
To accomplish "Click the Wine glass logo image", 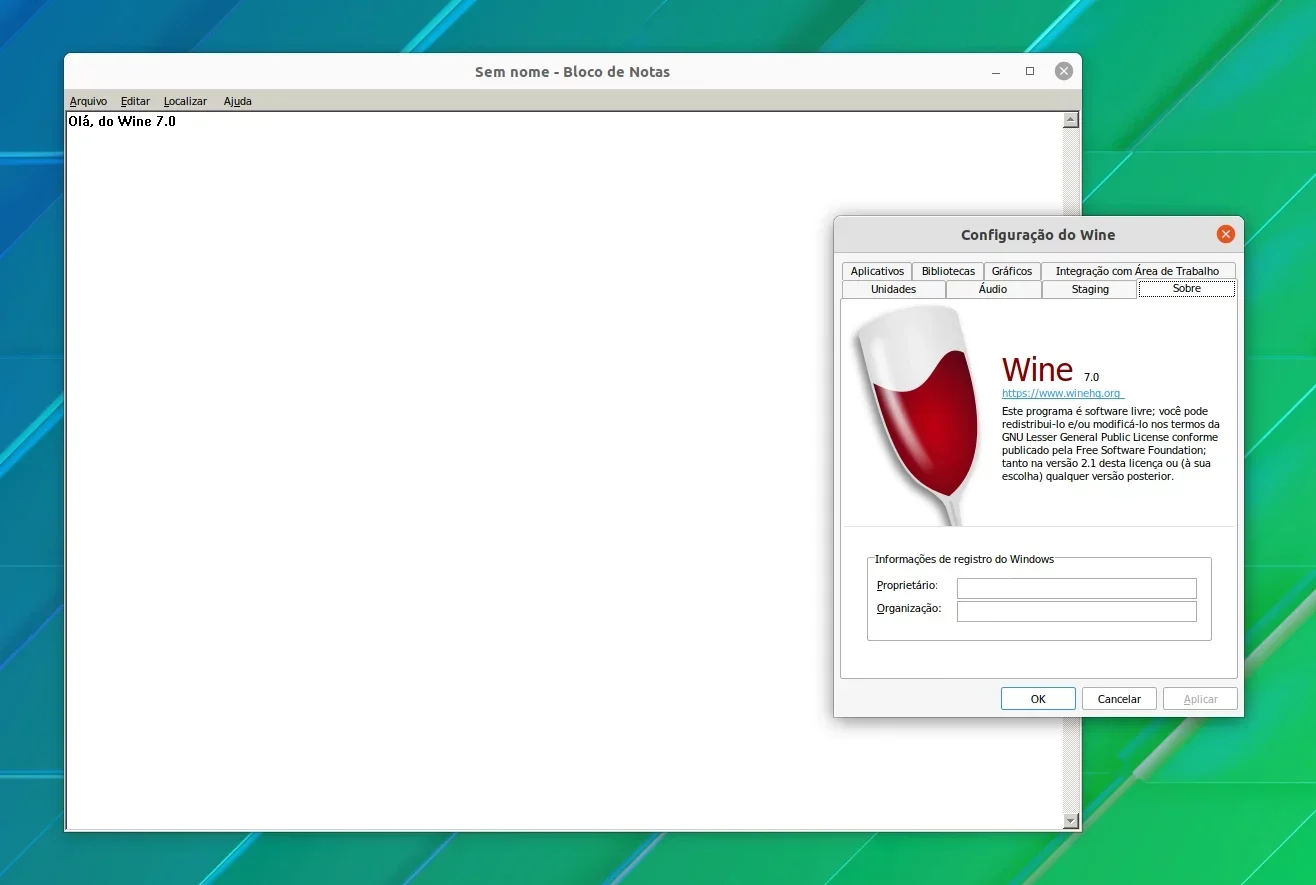I will click(918, 414).
